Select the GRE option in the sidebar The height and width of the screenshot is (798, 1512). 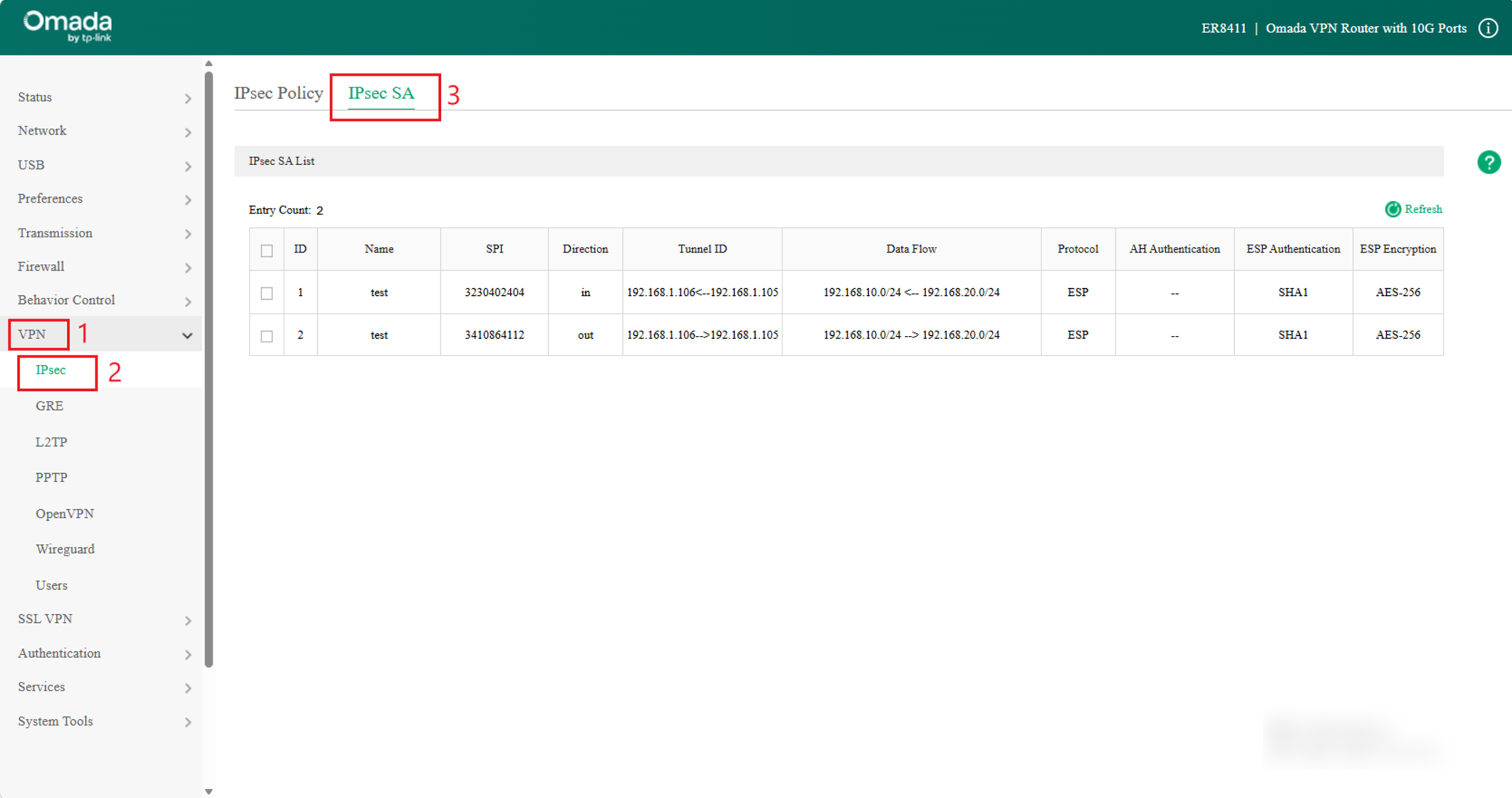point(49,405)
